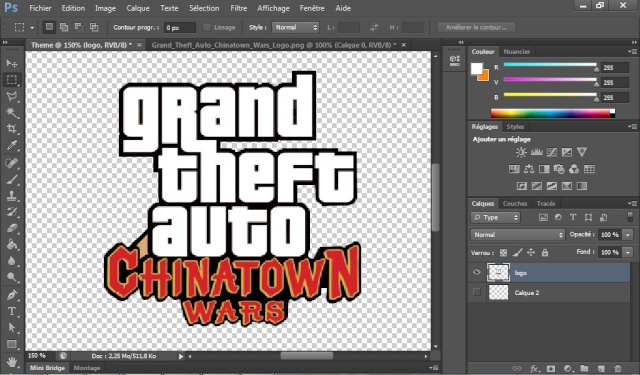The height and width of the screenshot is (375, 640).
Task: Create a new group folder icon
Action: (x=584, y=368)
